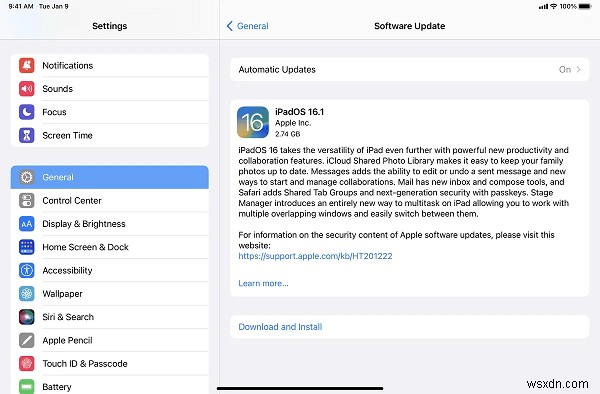Image resolution: width=600 pixels, height=394 pixels.
Task: Tap the iPadOS 16 update icon
Action: coord(253,122)
